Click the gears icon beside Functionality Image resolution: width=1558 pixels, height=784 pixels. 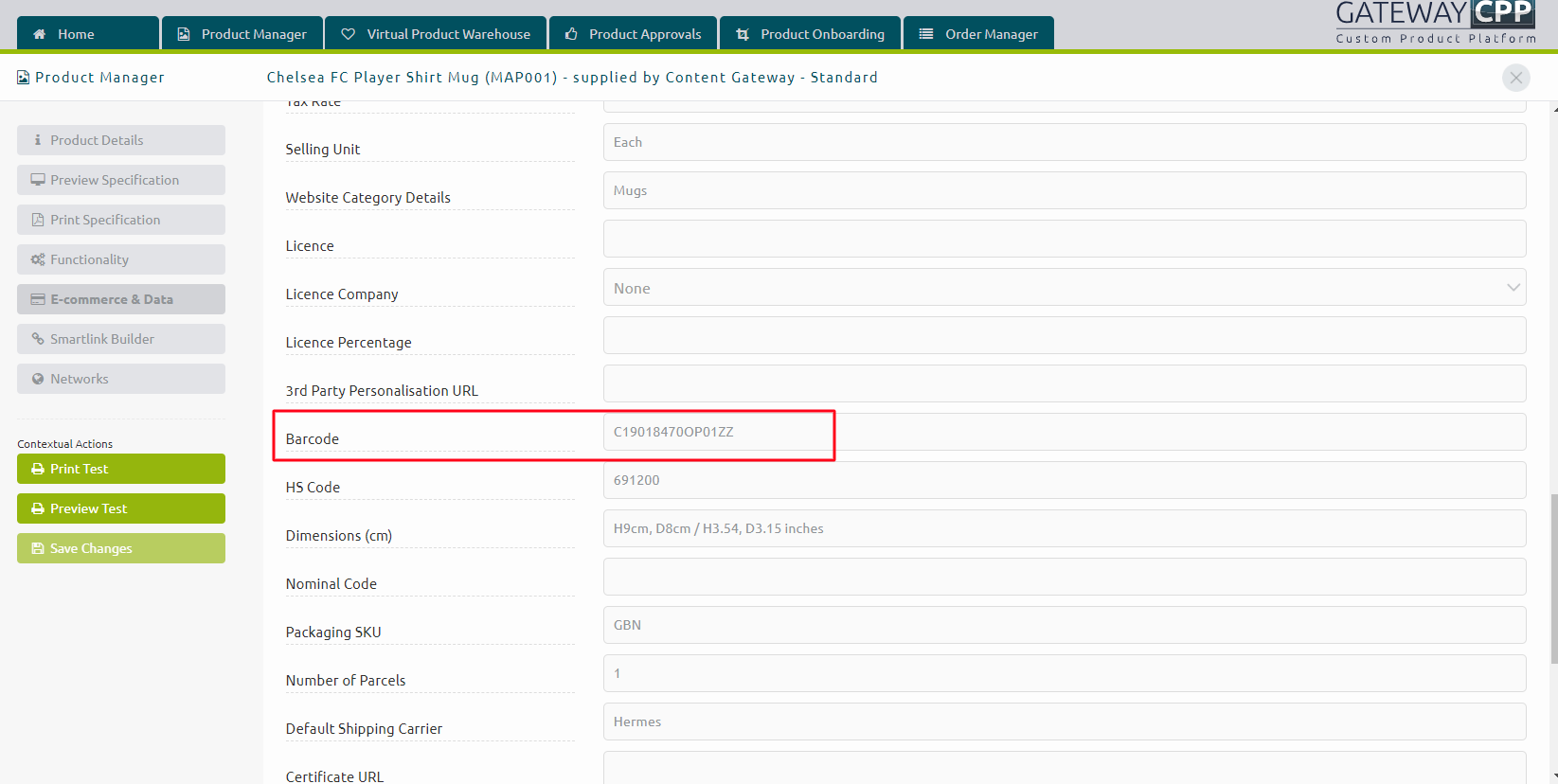(38, 259)
